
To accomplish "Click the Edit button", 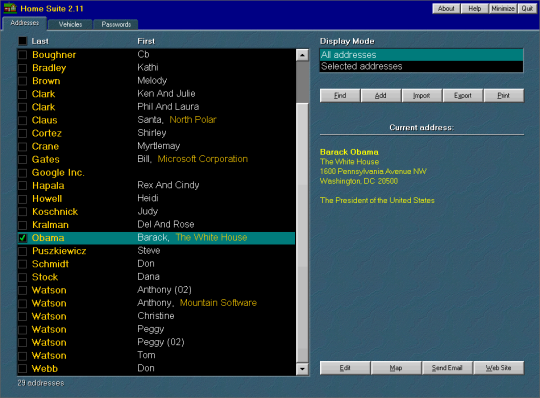I will coord(345,368).
